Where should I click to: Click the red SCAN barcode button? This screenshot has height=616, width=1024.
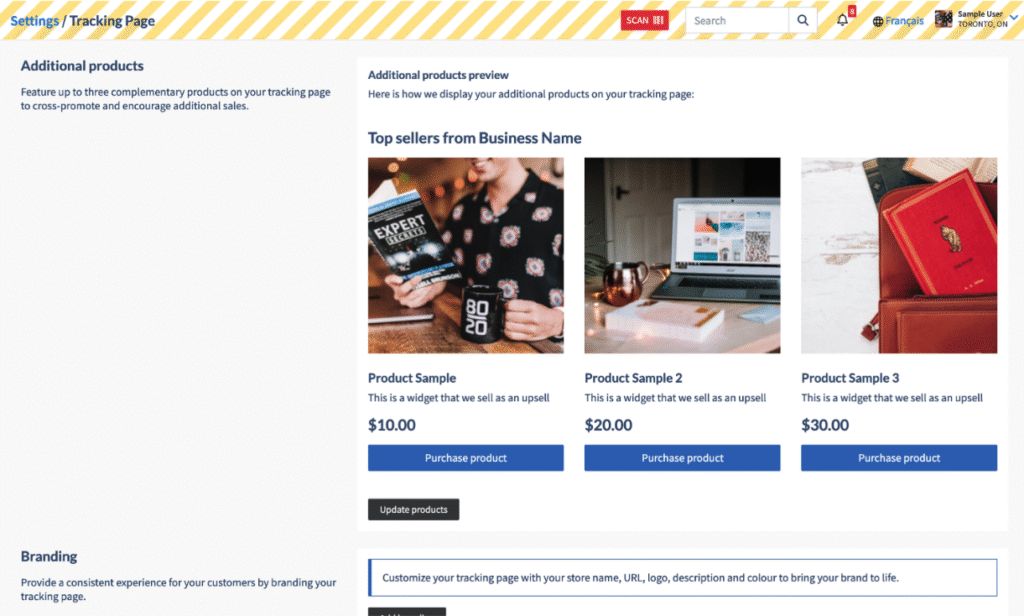tap(645, 20)
